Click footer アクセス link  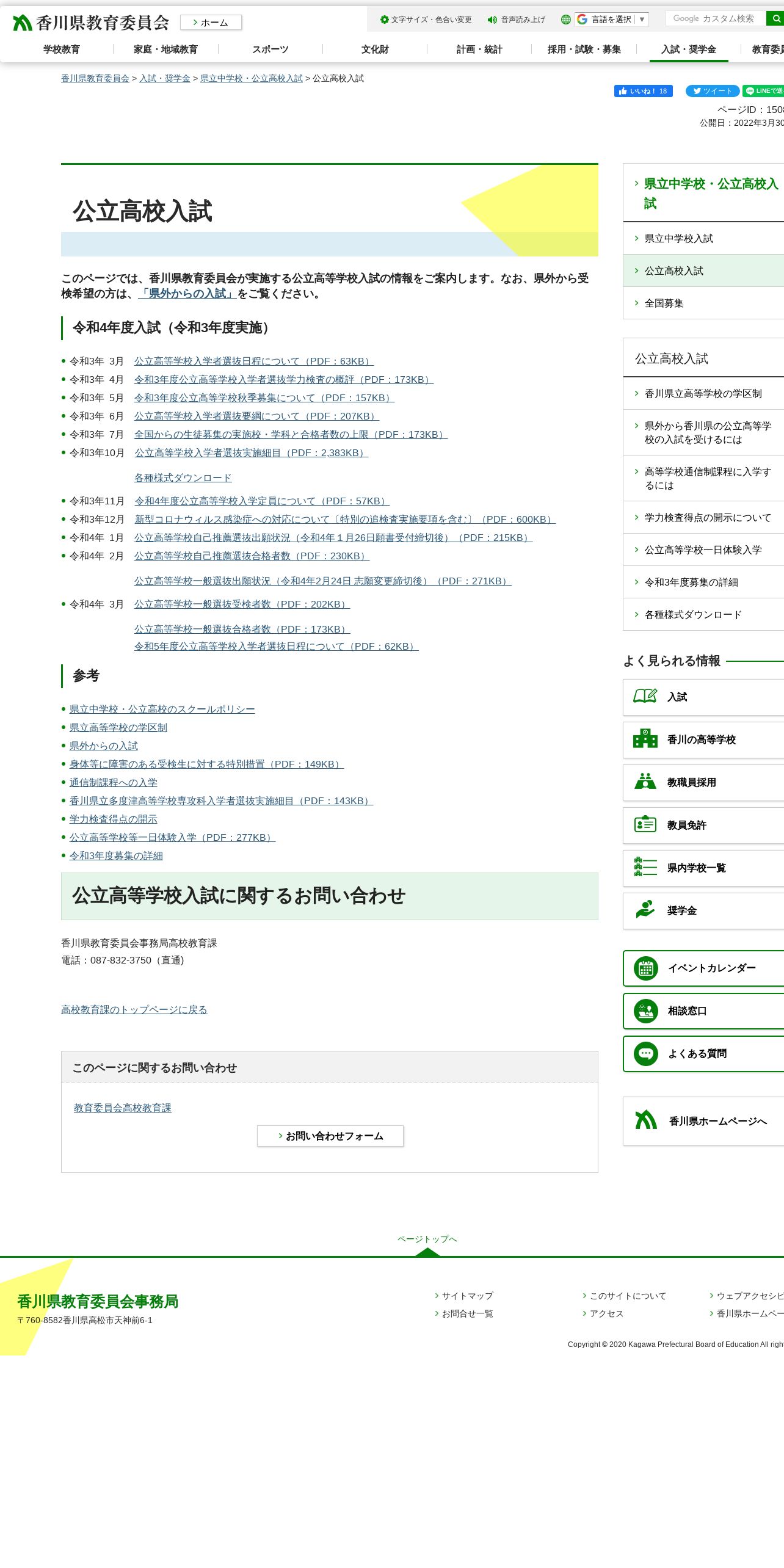[x=606, y=1313]
